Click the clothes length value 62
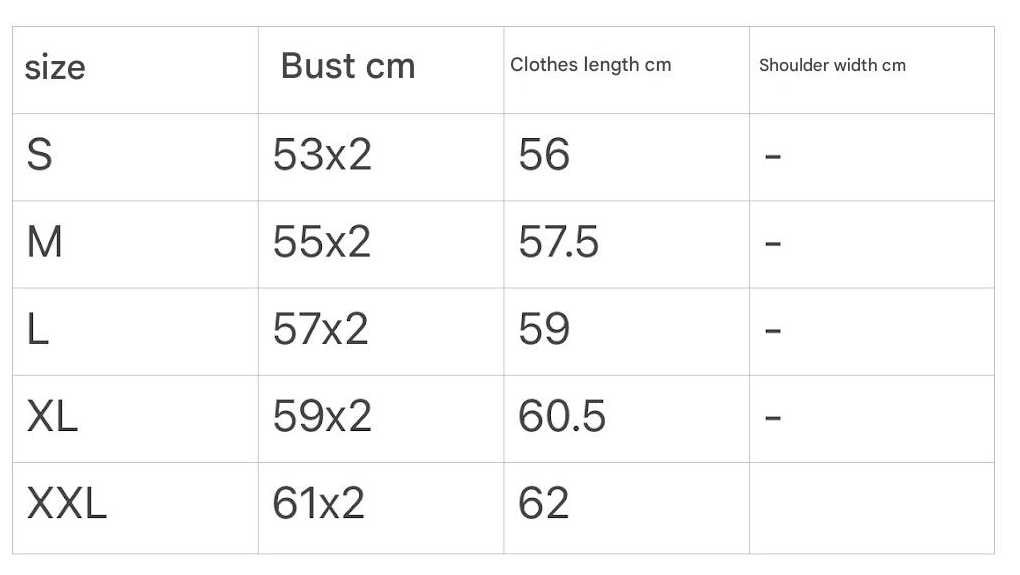This screenshot has height=575, width=1020. click(x=544, y=503)
